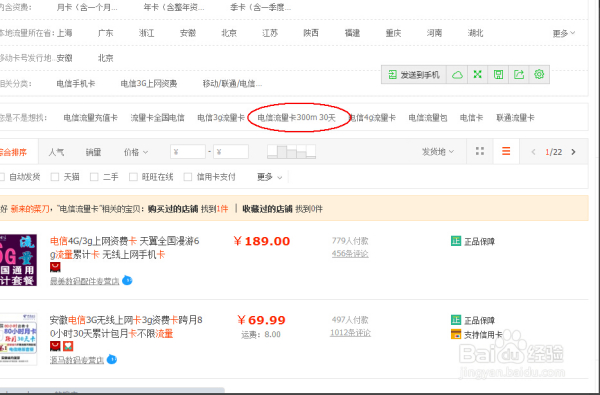Enable the 天猫 filter checkbox
Image resolution: width=600 pixels, height=395 pixels.
(x=55, y=177)
